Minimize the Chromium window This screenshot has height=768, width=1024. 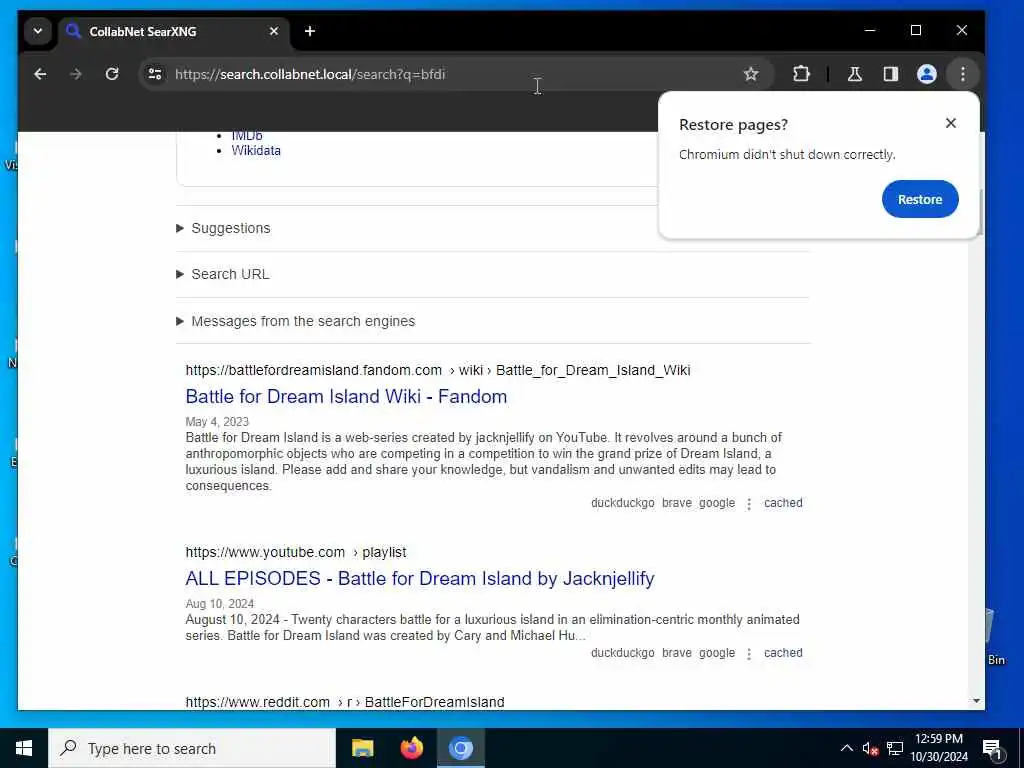(x=870, y=31)
